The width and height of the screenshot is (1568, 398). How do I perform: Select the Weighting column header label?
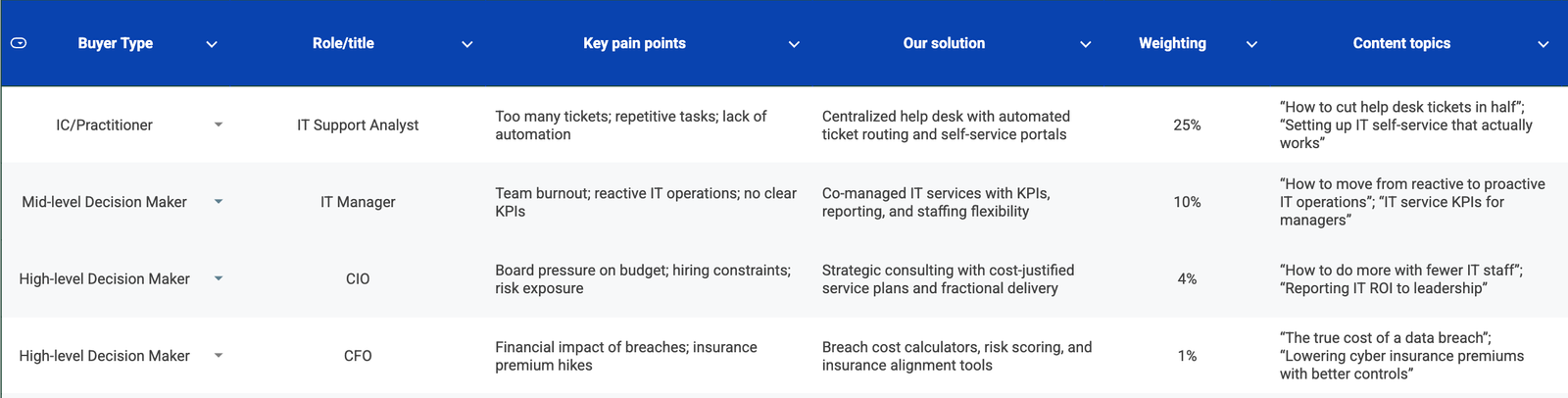1172,43
